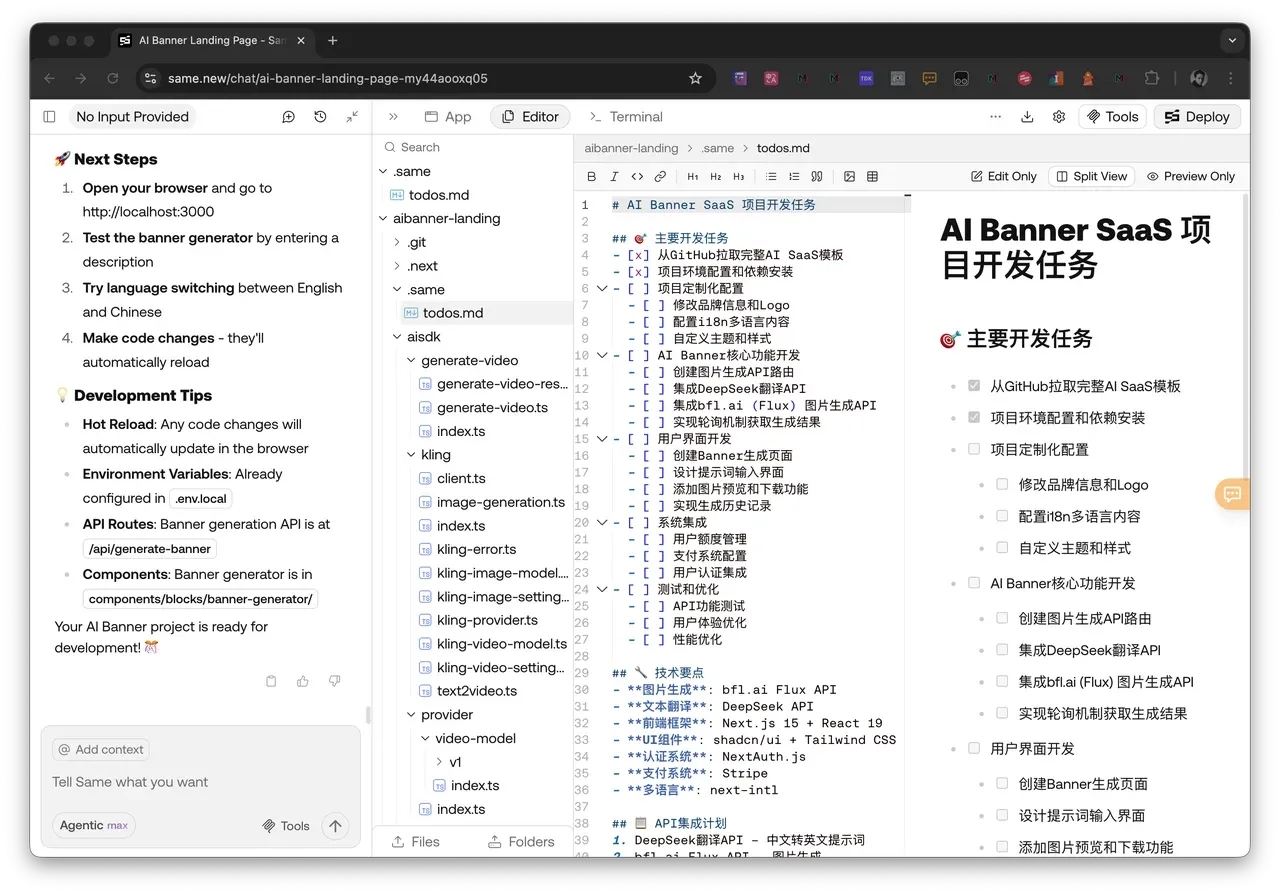The width and height of the screenshot is (1280, 894).
Task: Insert a table via the toolbar icon
Action: (872, 177)
